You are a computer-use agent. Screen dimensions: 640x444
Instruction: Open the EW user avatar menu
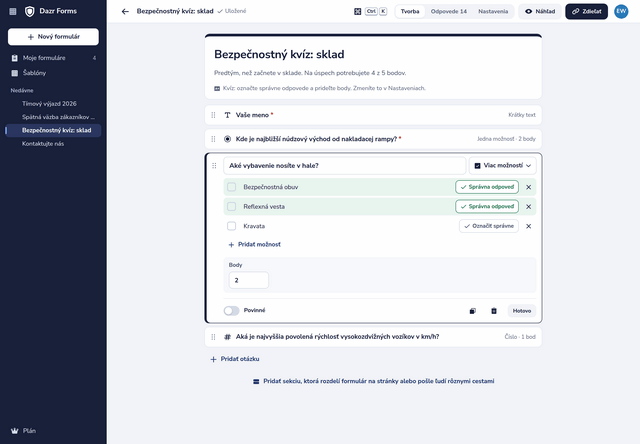click(621, 11)
